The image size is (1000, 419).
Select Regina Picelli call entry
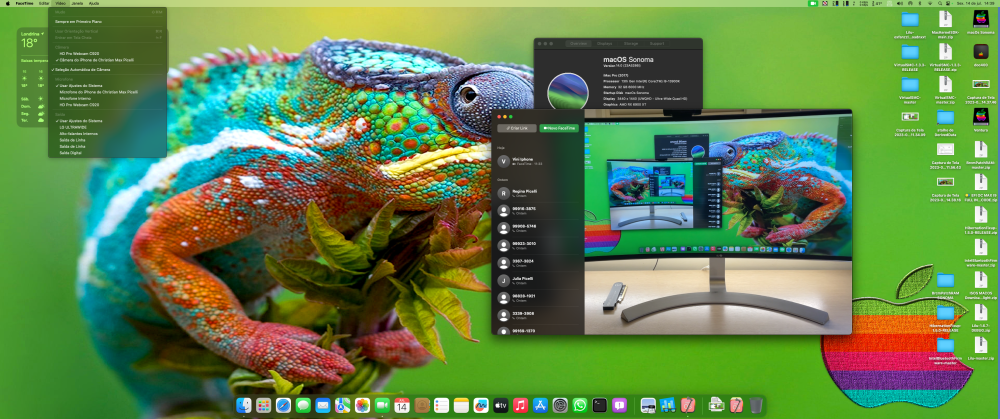point(538,193)
